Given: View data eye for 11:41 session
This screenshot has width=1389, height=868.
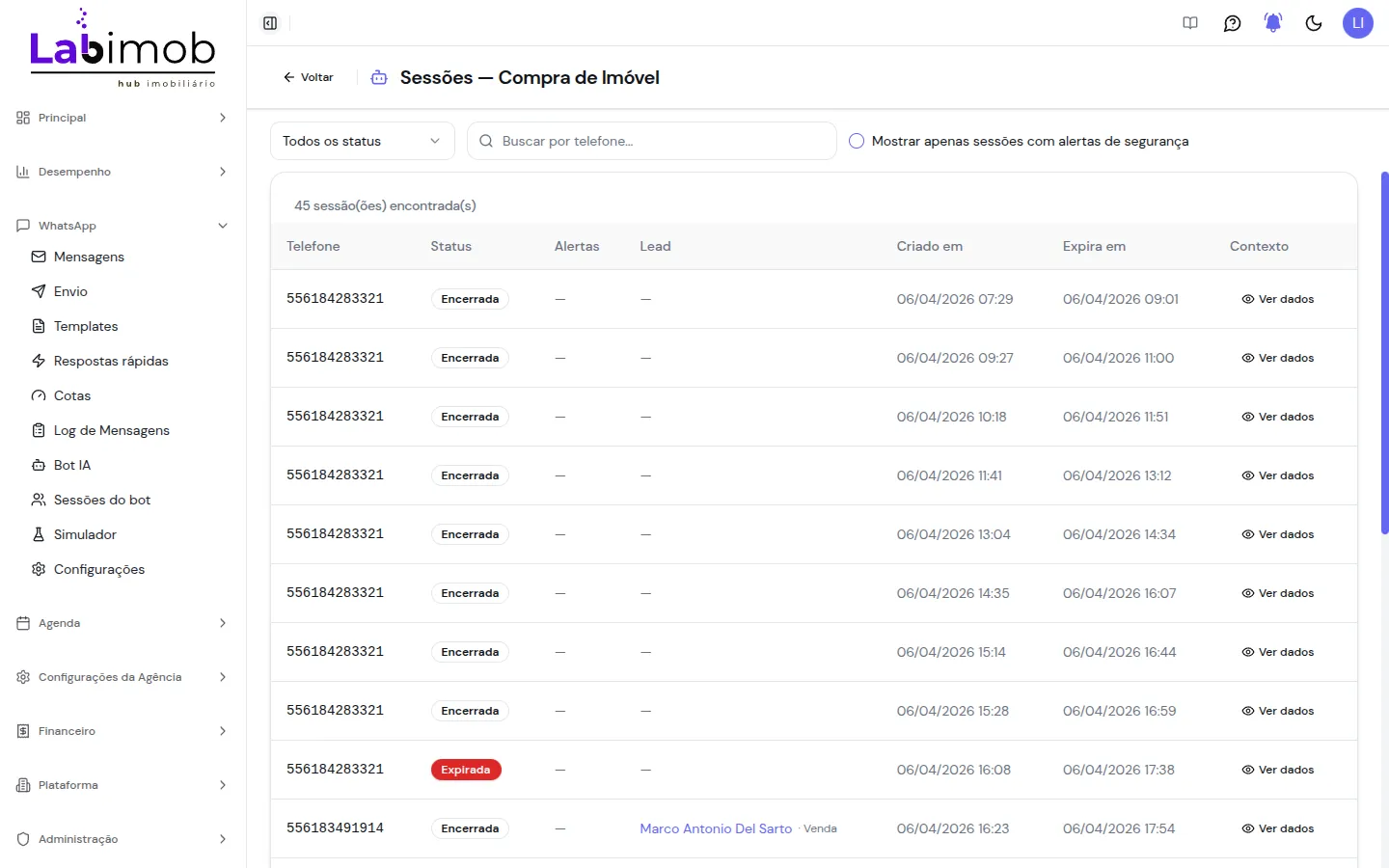Looking at the screenshot, I should coord(1248,475).
